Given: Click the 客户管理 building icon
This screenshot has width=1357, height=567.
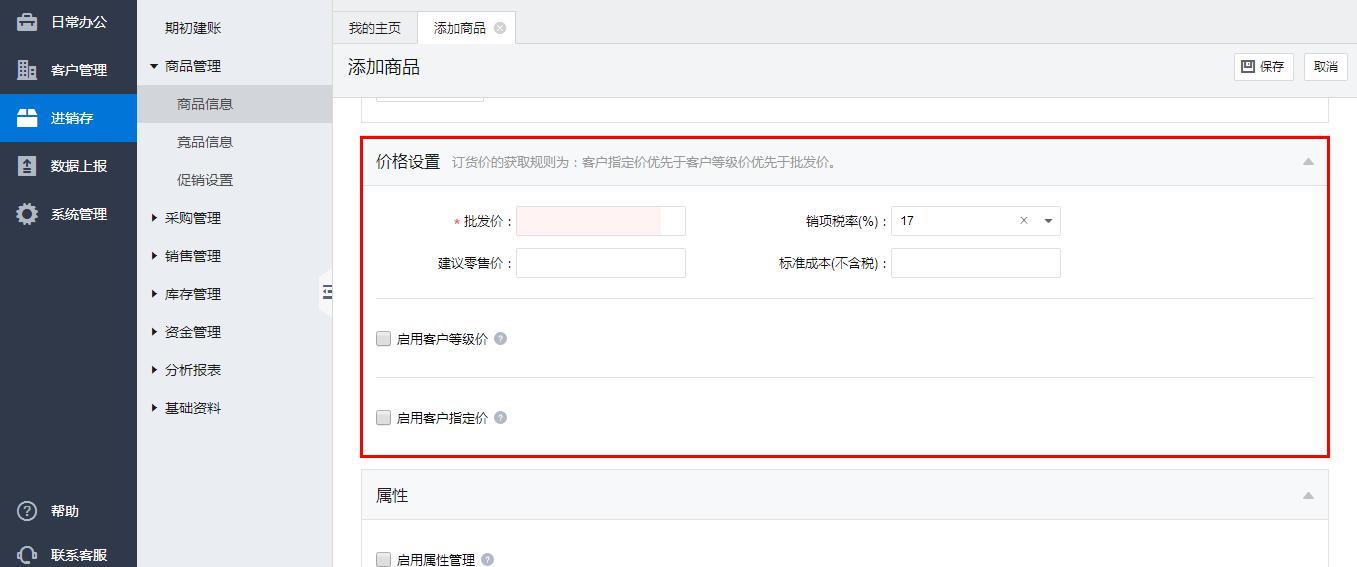Looking at the screenshot, I should coord(27,70).
